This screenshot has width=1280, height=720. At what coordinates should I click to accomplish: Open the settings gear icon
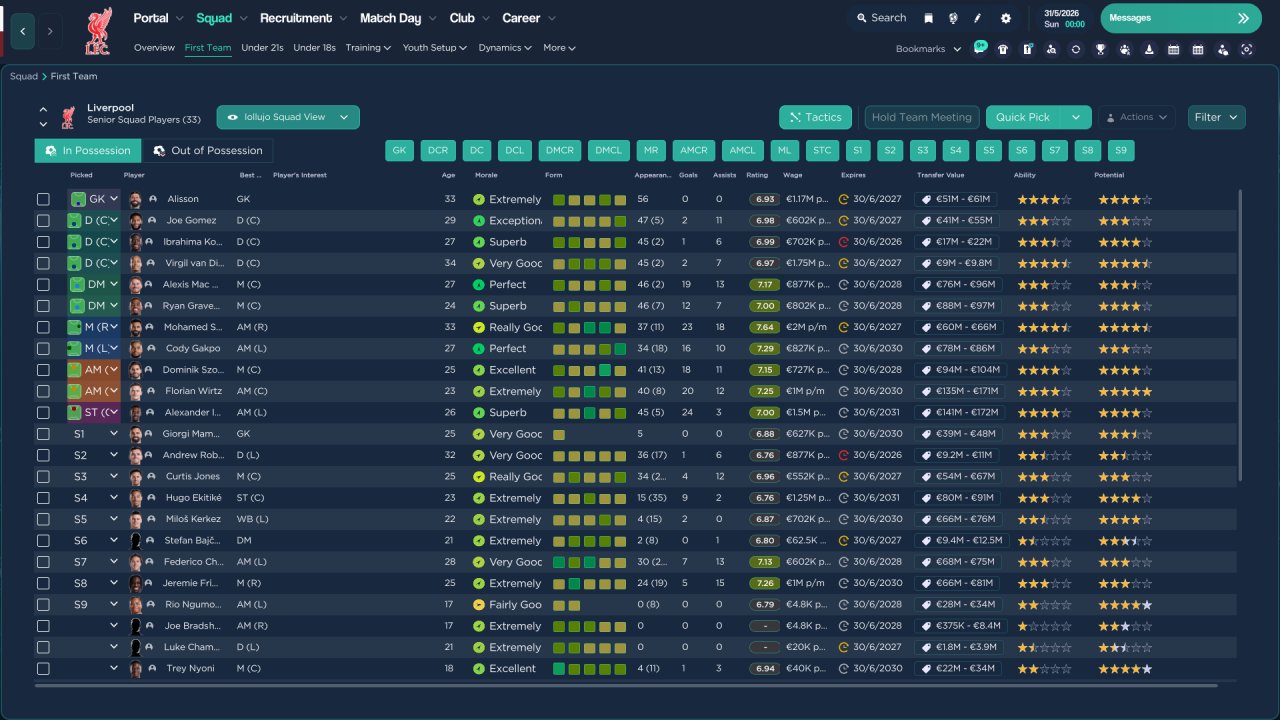(1005, 18)
